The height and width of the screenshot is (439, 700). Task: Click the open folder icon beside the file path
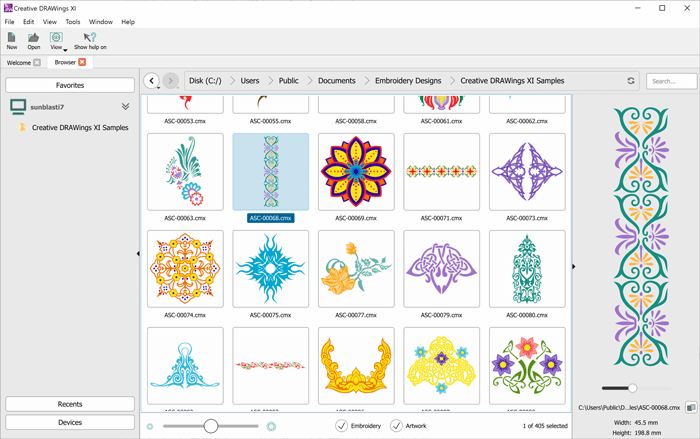point(690,408)
